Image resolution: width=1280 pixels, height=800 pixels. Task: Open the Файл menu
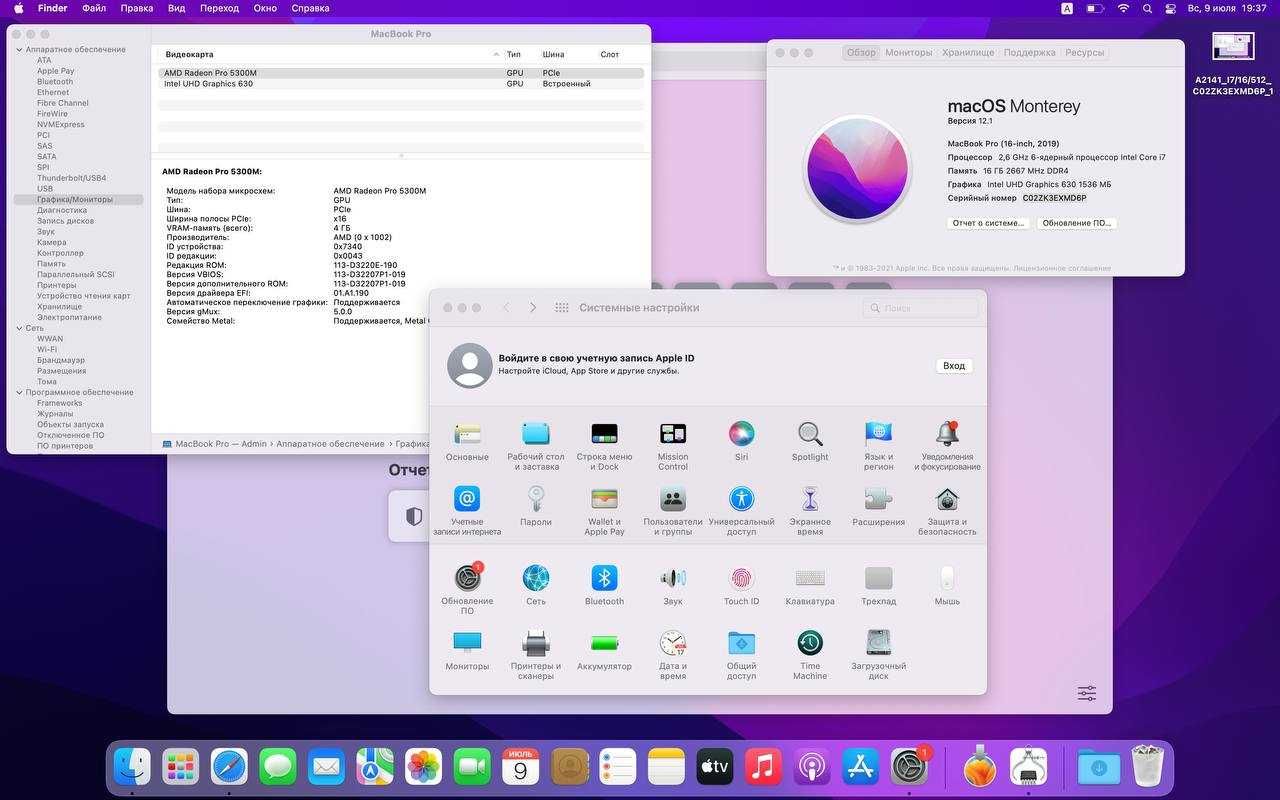coord(94,8)
